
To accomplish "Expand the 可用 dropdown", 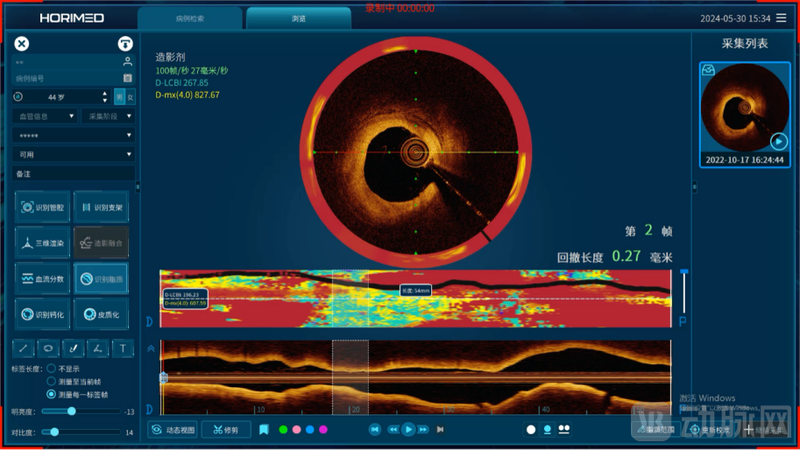I will point(73,154).
